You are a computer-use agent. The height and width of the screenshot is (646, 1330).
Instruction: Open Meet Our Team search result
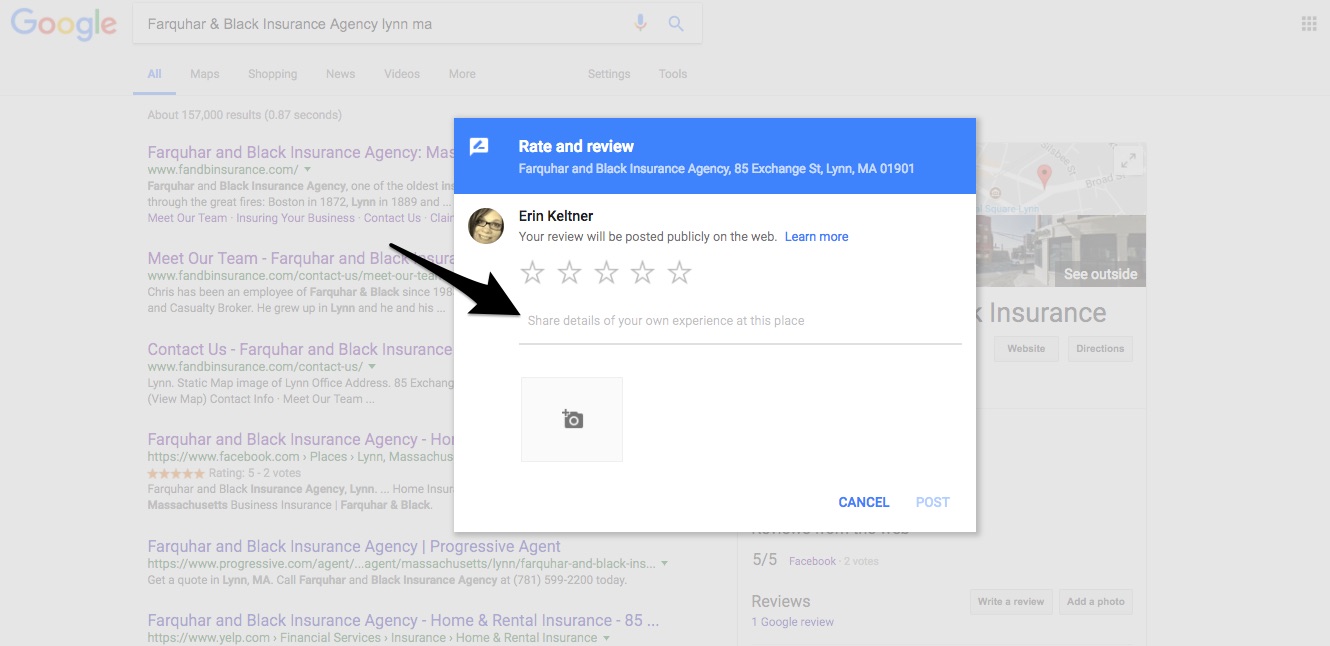[x=302, y=258]
